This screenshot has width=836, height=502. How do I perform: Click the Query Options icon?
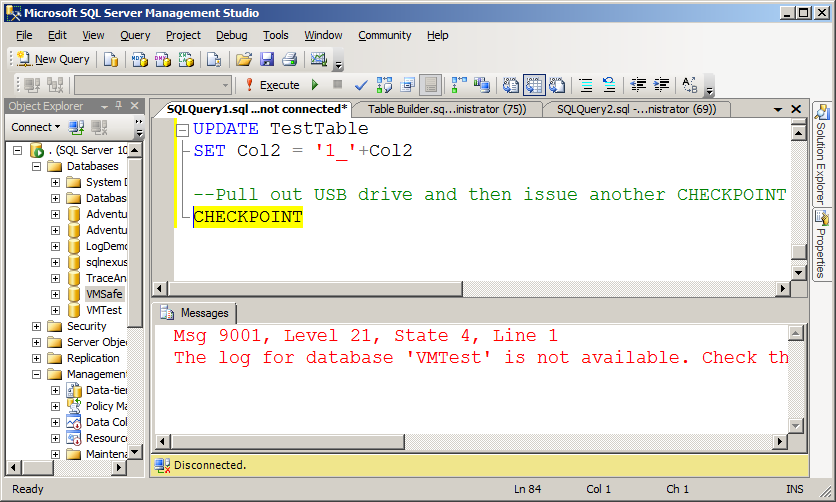(407, 85)
